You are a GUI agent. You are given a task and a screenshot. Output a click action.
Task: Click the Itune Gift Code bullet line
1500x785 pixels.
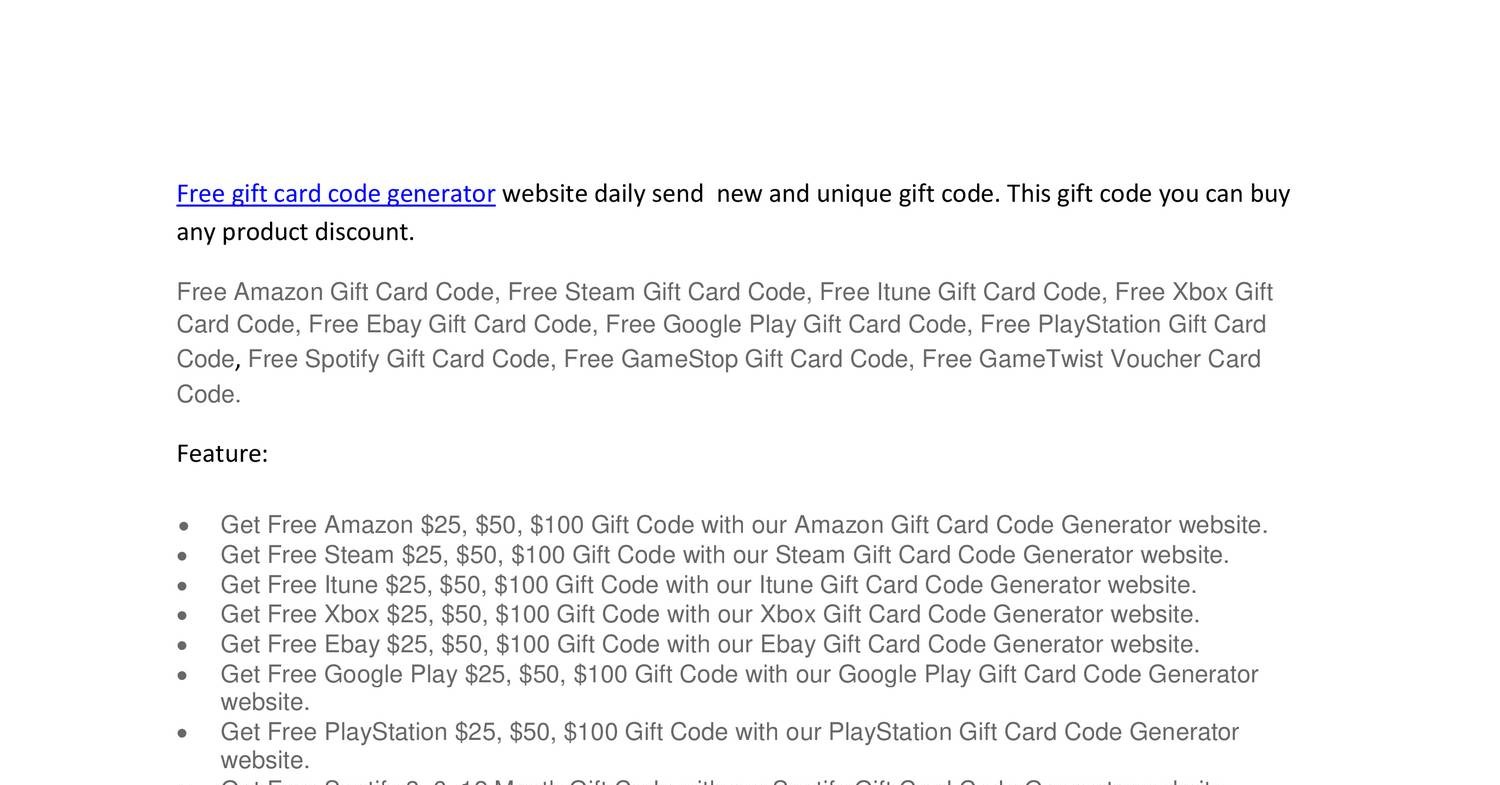point(708,585)
